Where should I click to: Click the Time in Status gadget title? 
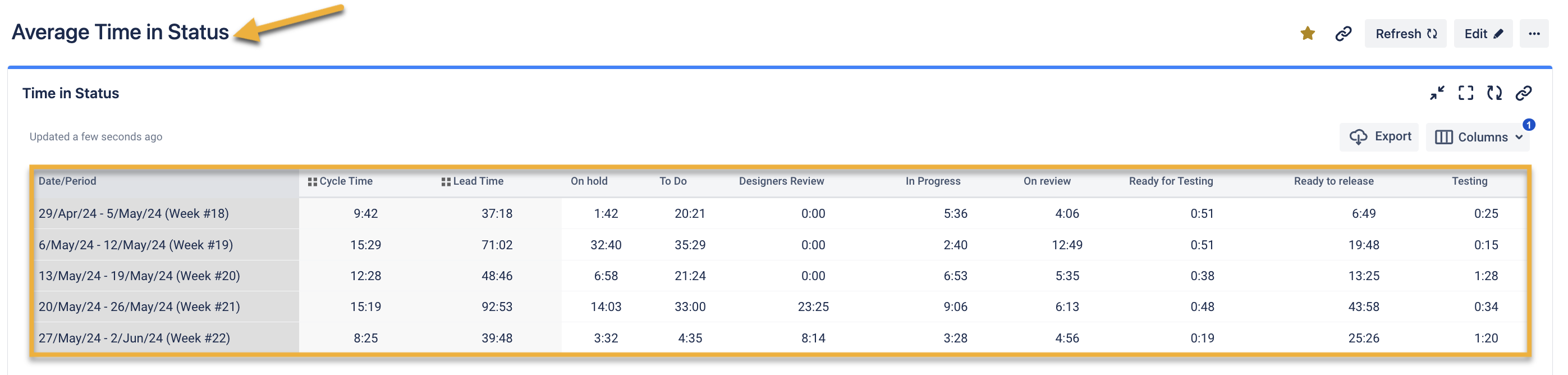(71, 93)
